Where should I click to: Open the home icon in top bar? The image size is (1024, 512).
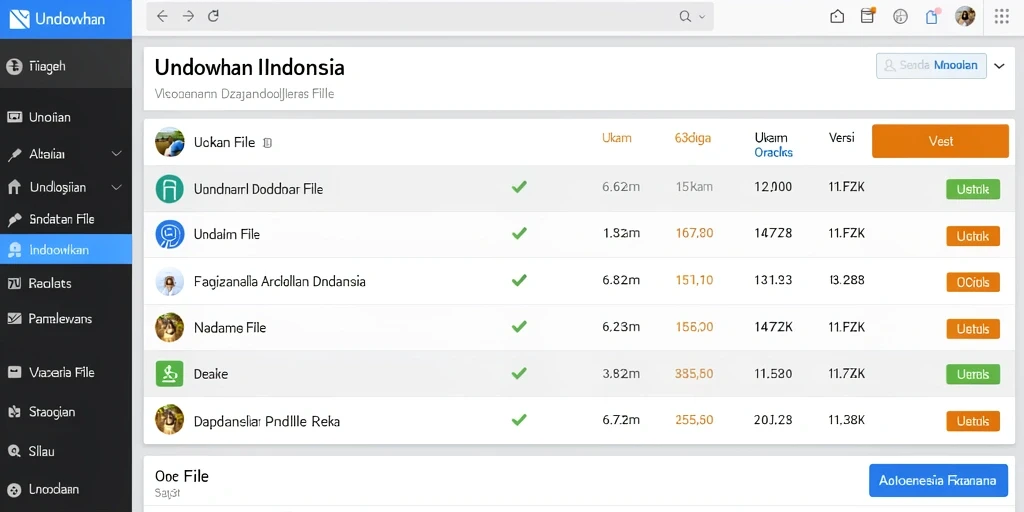(837, 17)
